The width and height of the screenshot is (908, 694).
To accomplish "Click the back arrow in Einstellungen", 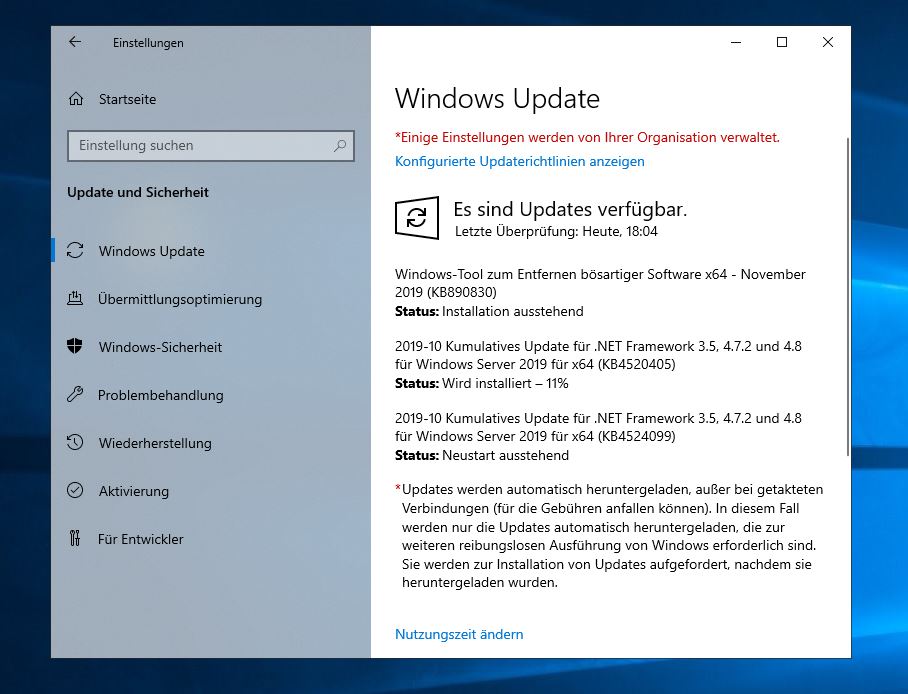I will point(75,42).
